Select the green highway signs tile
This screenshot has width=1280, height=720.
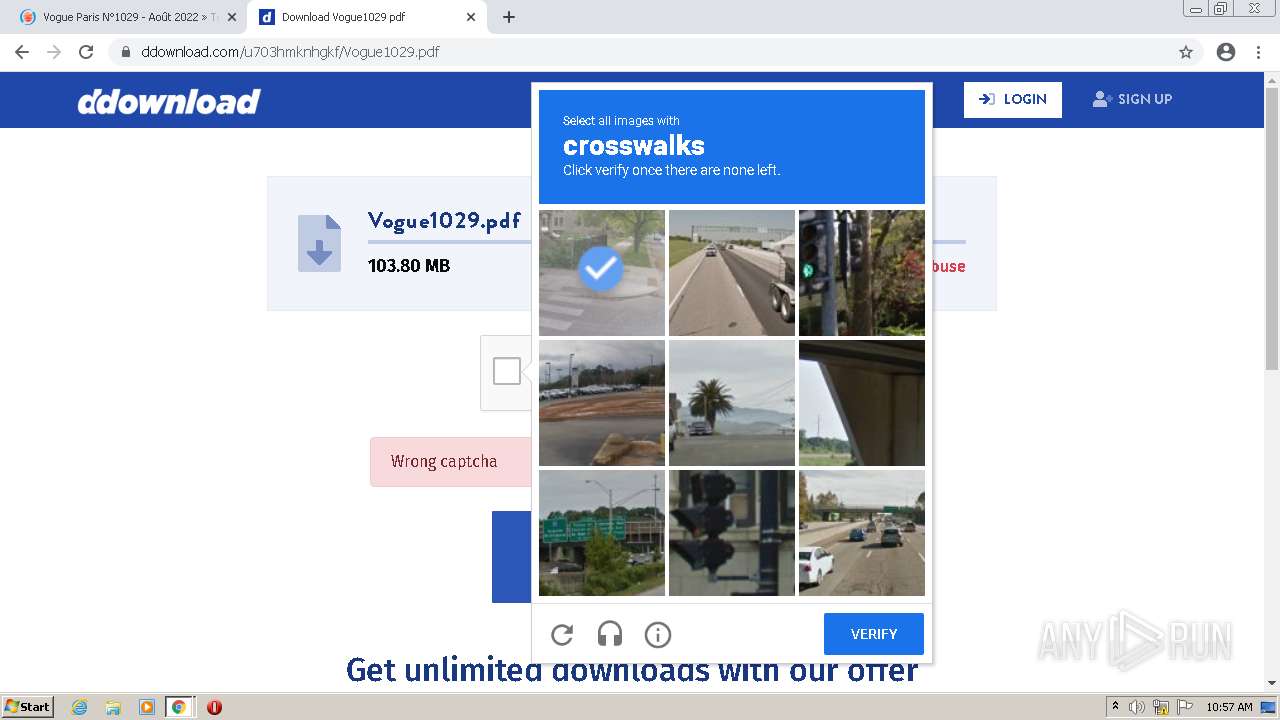click(602, 533)
